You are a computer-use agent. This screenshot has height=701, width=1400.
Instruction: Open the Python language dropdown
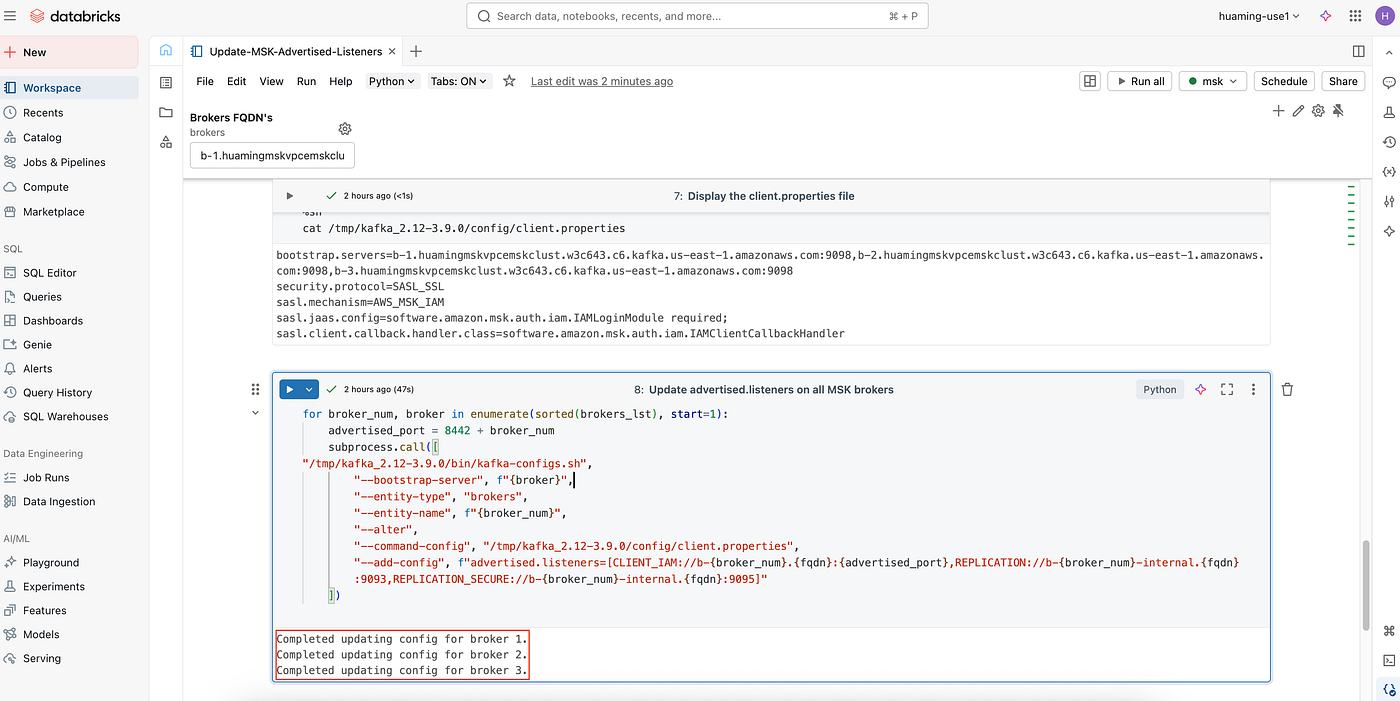pos(392,81)
